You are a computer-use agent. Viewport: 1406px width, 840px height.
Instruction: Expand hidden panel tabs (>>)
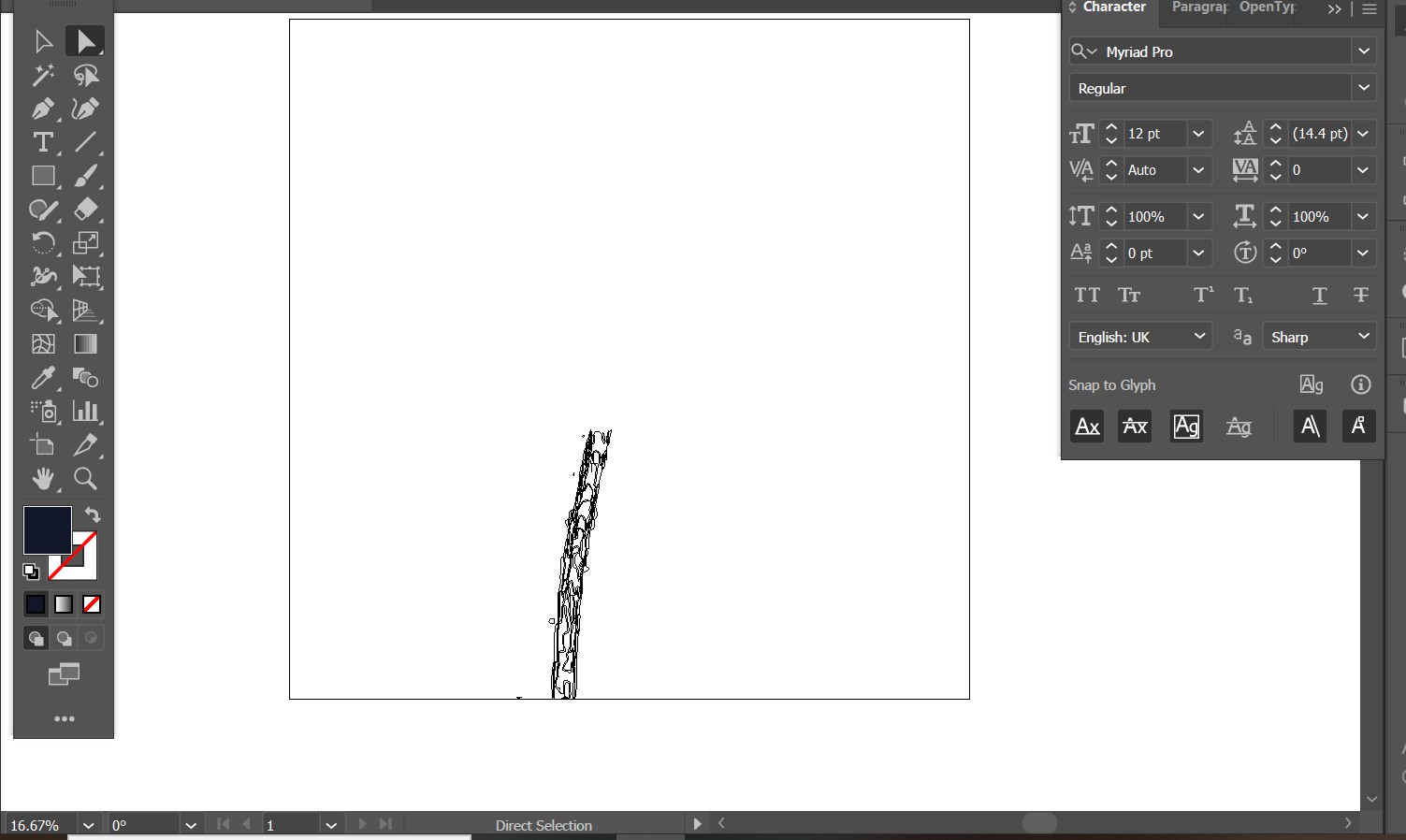point(1335,9)
